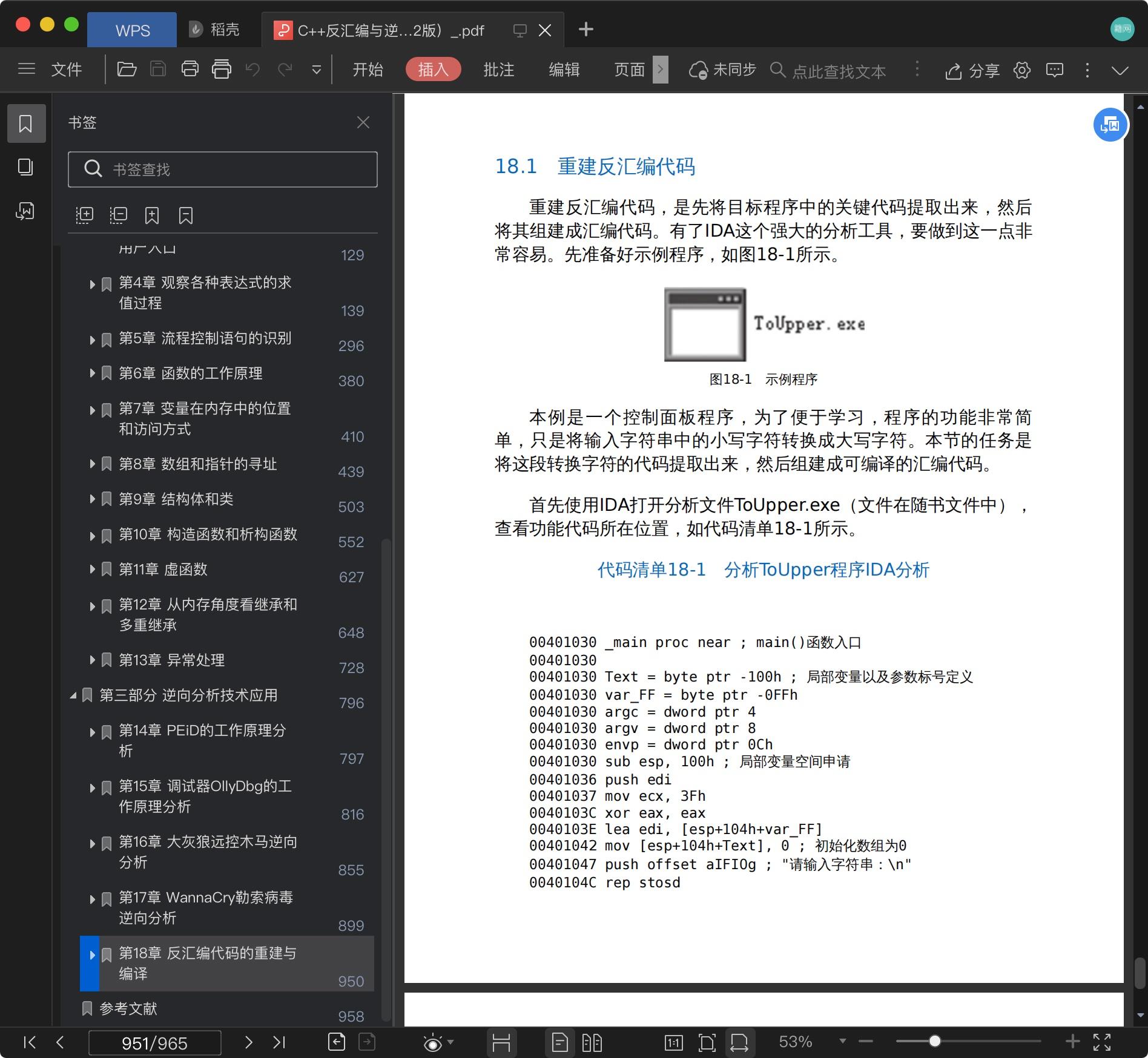Go to the first page
Image resolution: width=1148 pixels, height=1058 pixels.
click(29, 1042)
